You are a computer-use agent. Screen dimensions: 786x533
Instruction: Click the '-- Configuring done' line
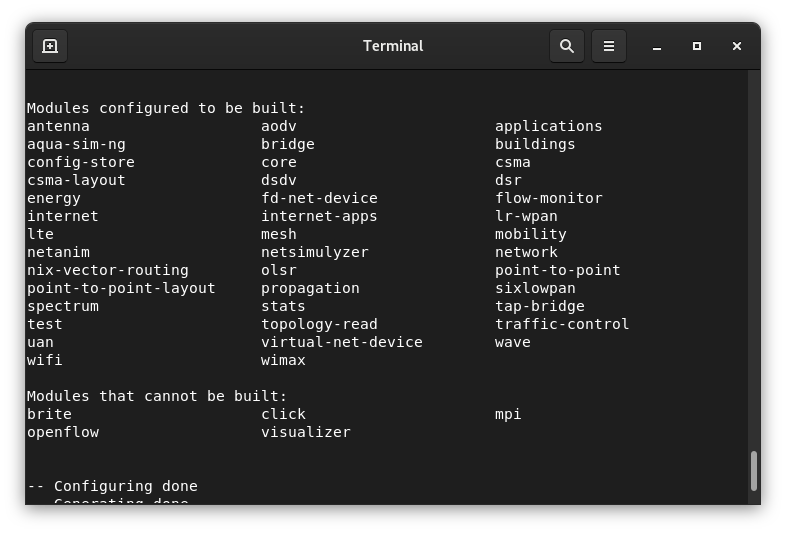click(x=112, y=486)
